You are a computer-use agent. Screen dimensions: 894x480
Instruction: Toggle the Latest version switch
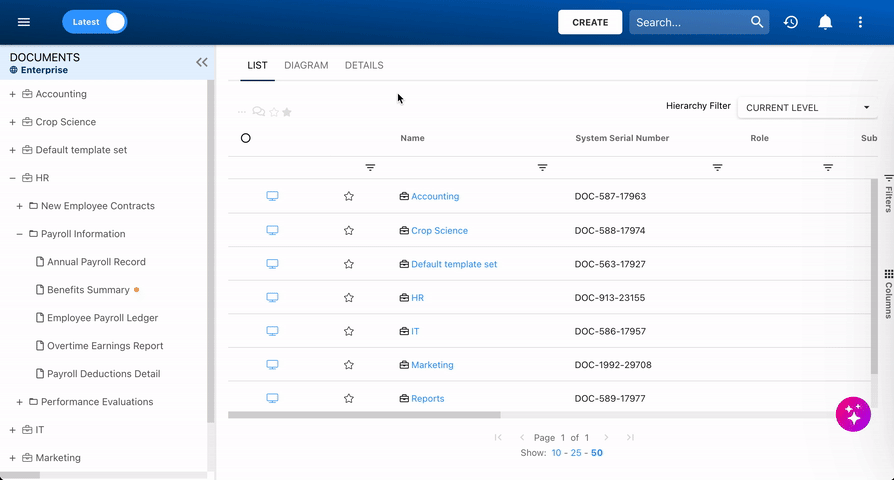[95, 22]
